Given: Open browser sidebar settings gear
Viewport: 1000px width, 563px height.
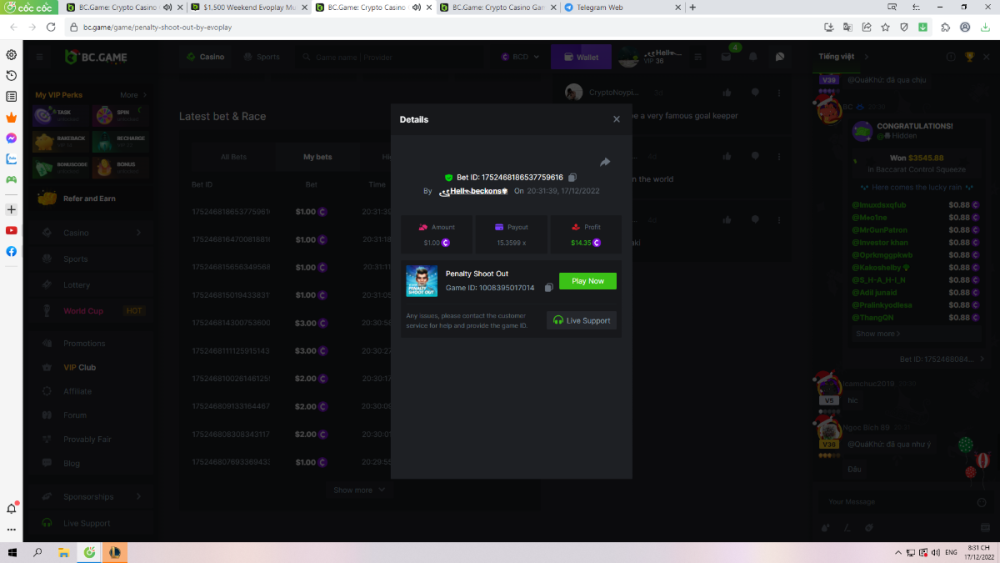Looking at the screenshot, I should (x=11, y=55).
